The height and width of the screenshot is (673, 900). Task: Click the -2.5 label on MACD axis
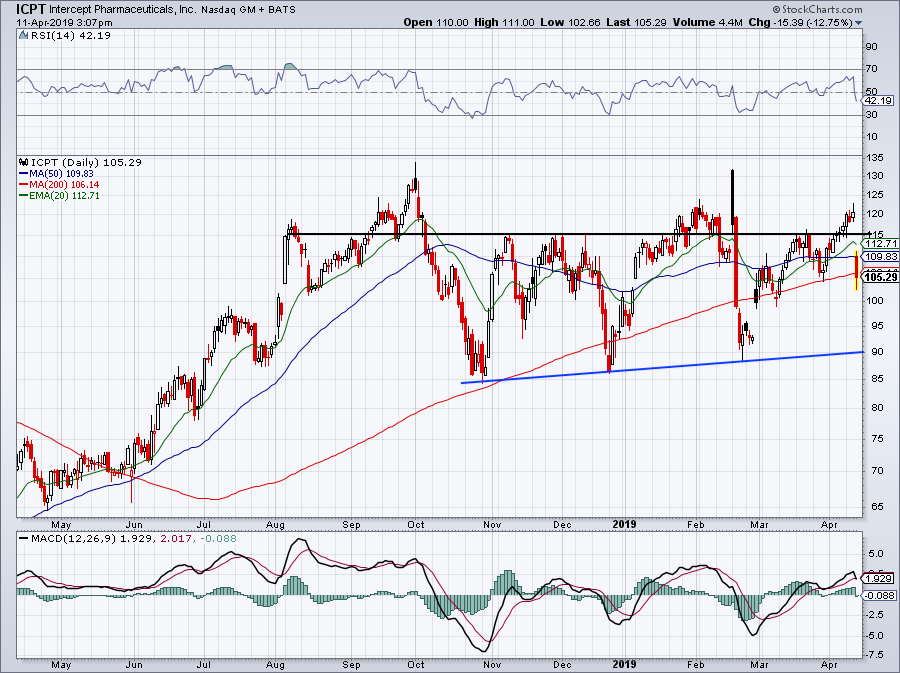coord(875,614)
